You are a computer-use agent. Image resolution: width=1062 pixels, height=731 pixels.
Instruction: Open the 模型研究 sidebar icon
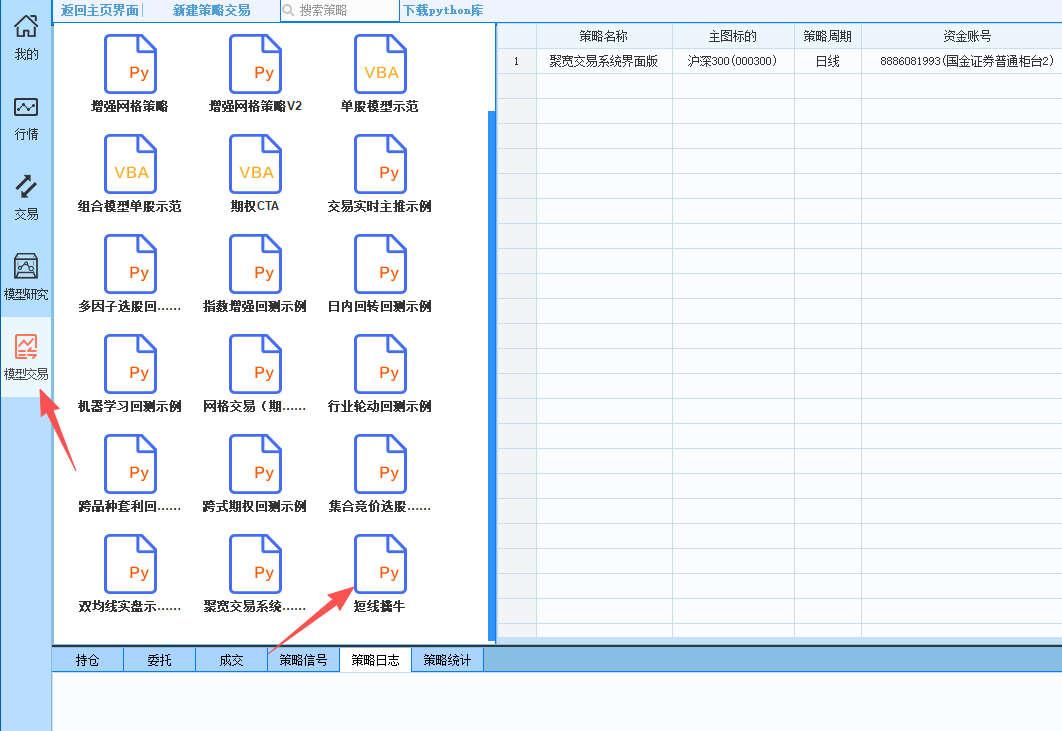[26, 278]
